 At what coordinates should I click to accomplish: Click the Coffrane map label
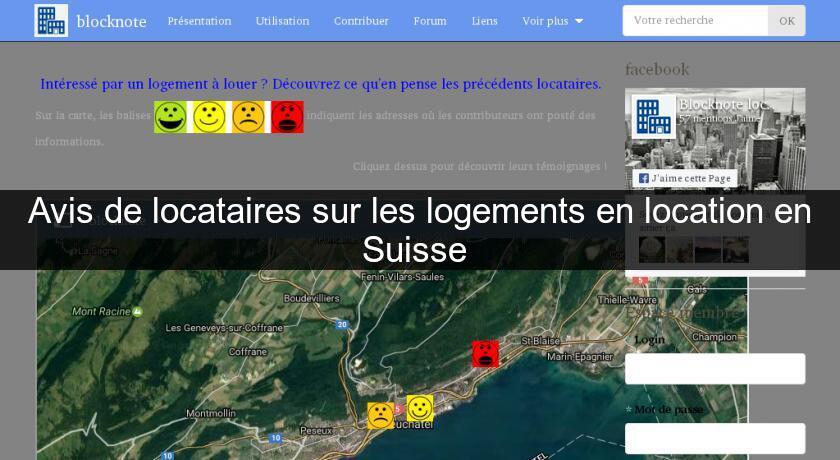[x=248, y=352]
